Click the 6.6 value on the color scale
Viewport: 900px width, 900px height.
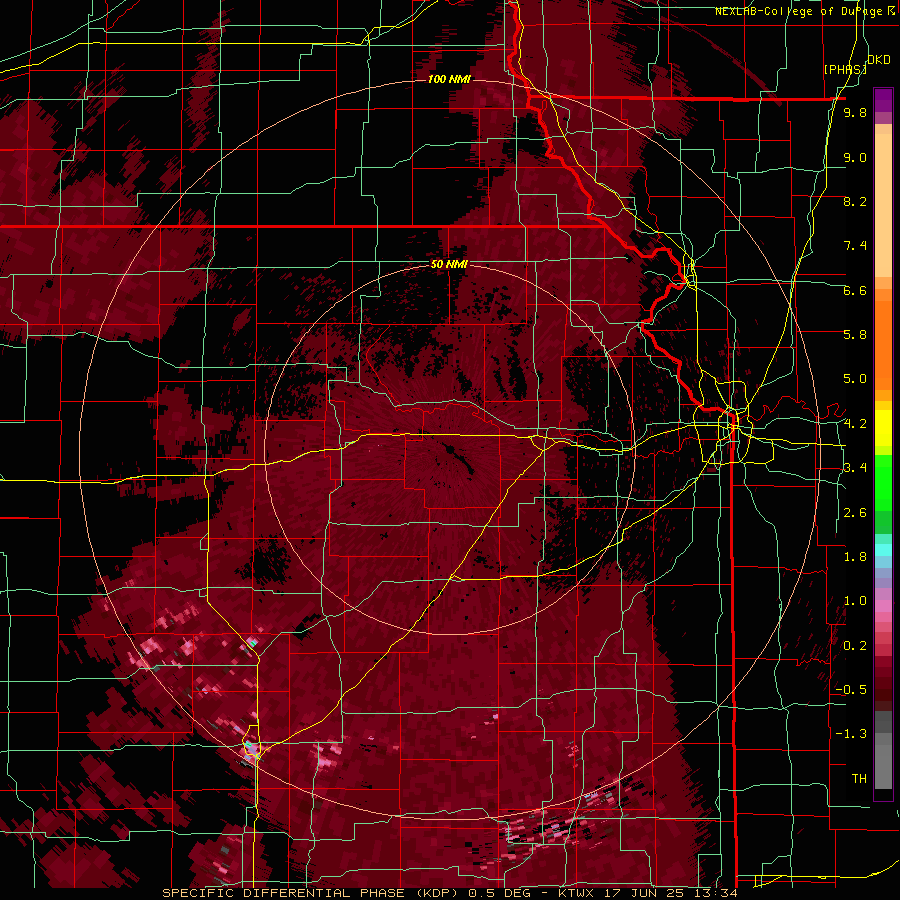pyautogui.click(x=855, y=290)
